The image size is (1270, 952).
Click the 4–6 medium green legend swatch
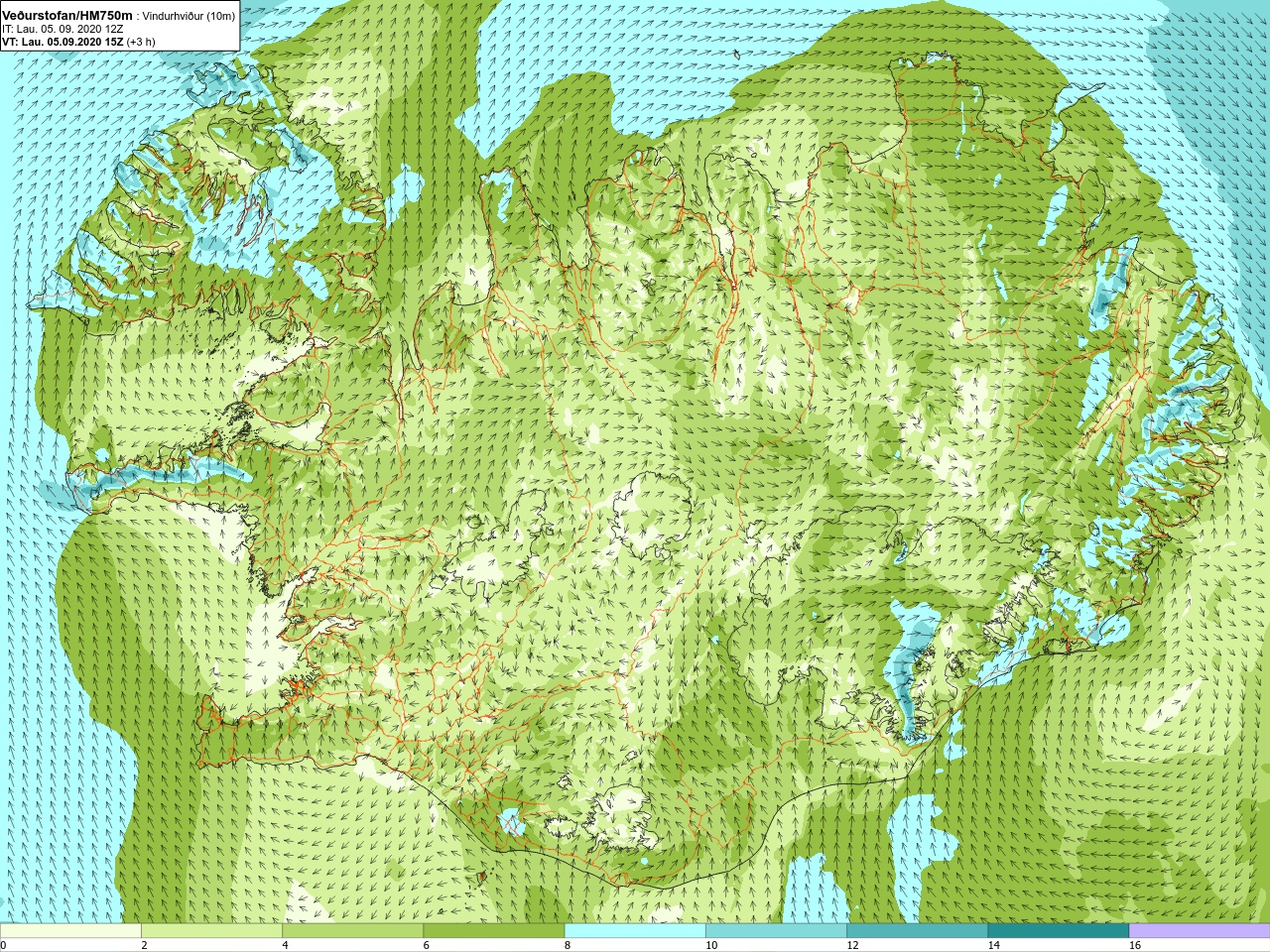(352, 931)
